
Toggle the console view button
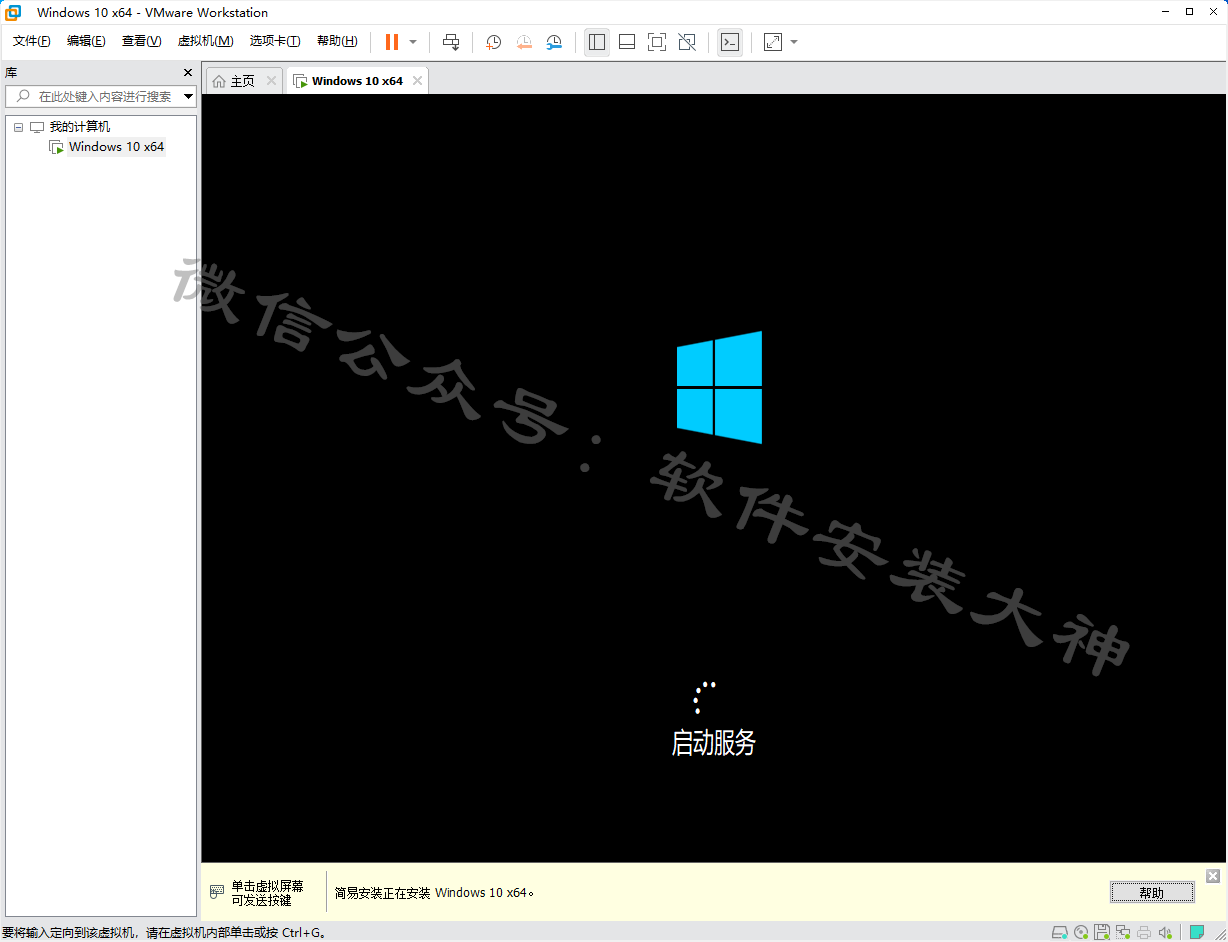[x=730, y=42]
